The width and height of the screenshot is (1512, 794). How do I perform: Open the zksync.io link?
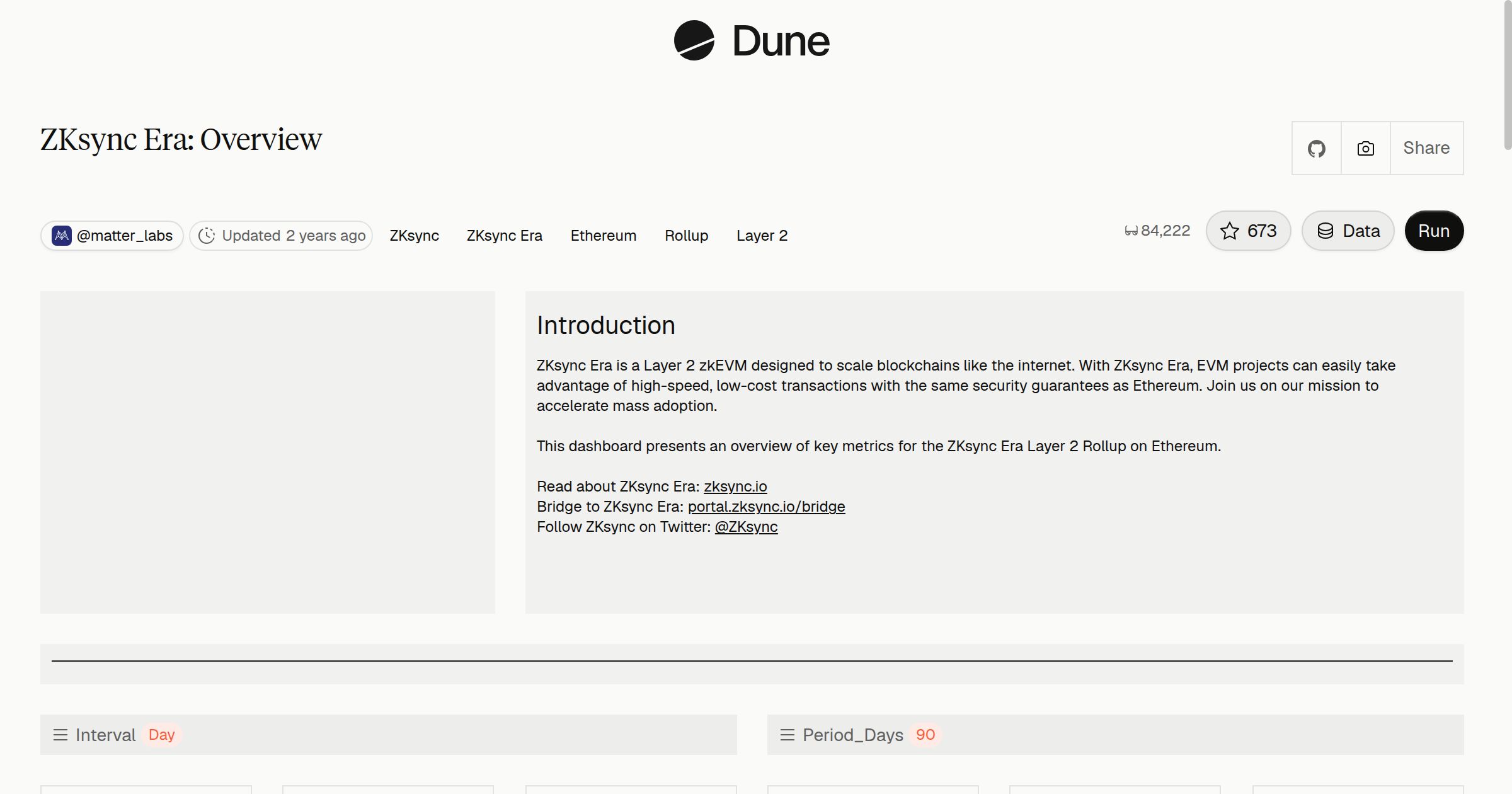[735, 486]
